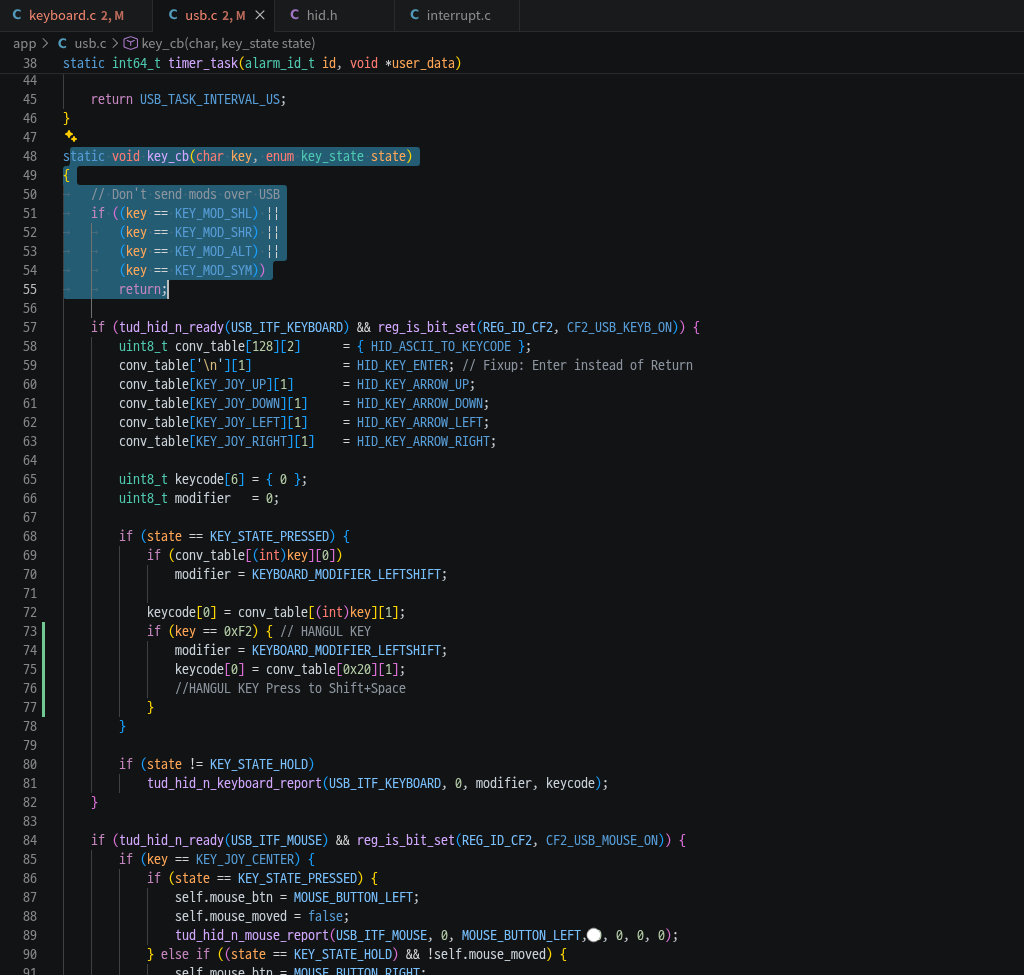Click 'tud_hid_n_ready' call on line 57
1024x975 pixels.
pyautogui.click(x=172, y=327)
